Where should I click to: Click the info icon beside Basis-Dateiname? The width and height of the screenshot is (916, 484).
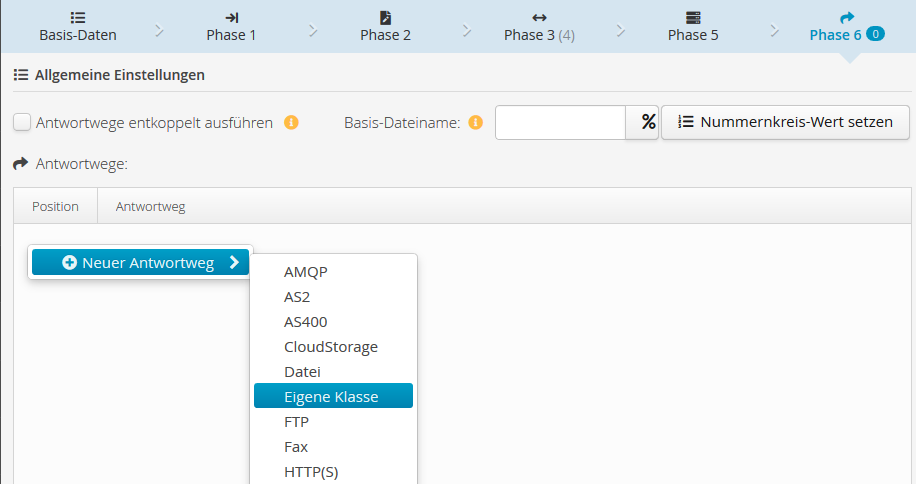coord(475,123)
